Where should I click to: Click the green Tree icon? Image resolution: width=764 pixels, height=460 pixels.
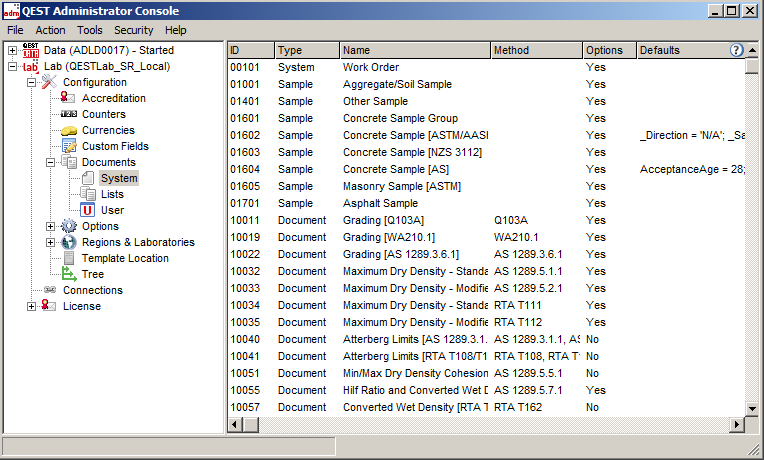(x=68, y=274)
